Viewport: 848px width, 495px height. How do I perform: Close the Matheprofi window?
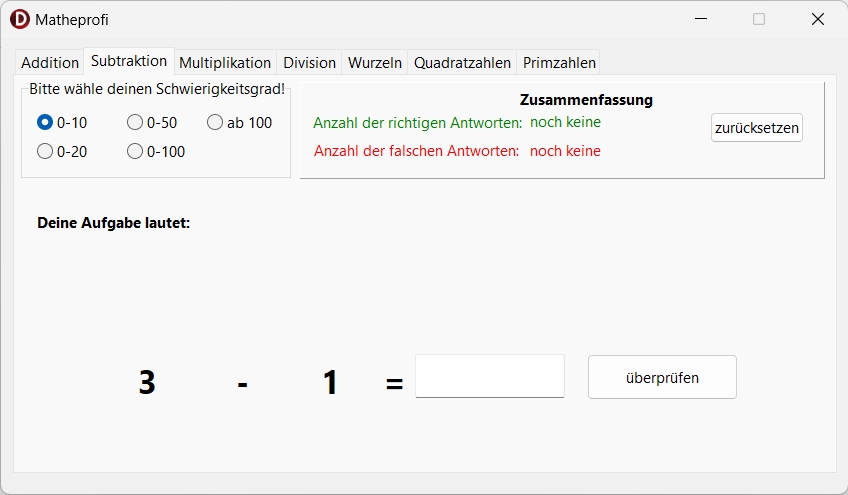coord(817,19)
